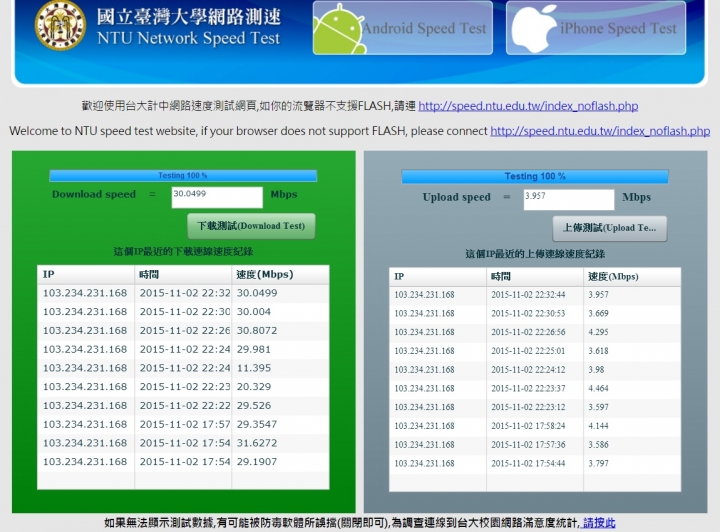Click the Upload speed label
The height and width of the screenshot is (532, 720).
456,197
